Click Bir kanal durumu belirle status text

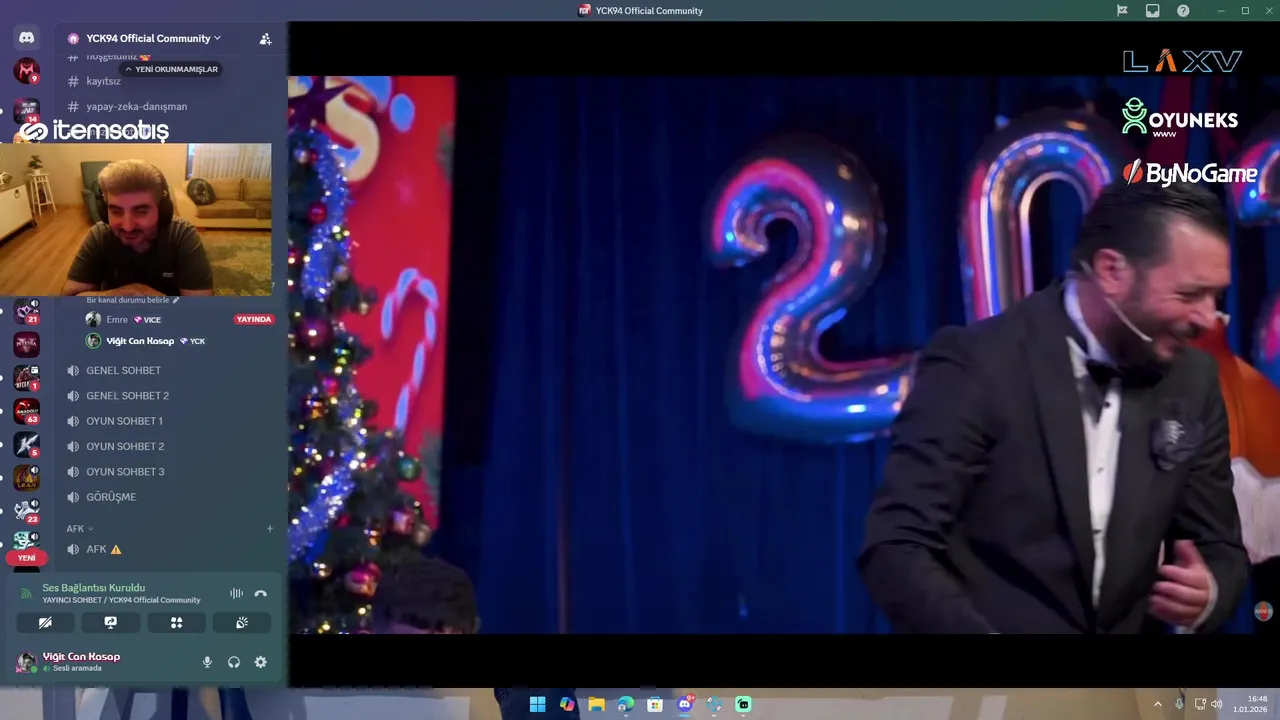coord(128,300)
